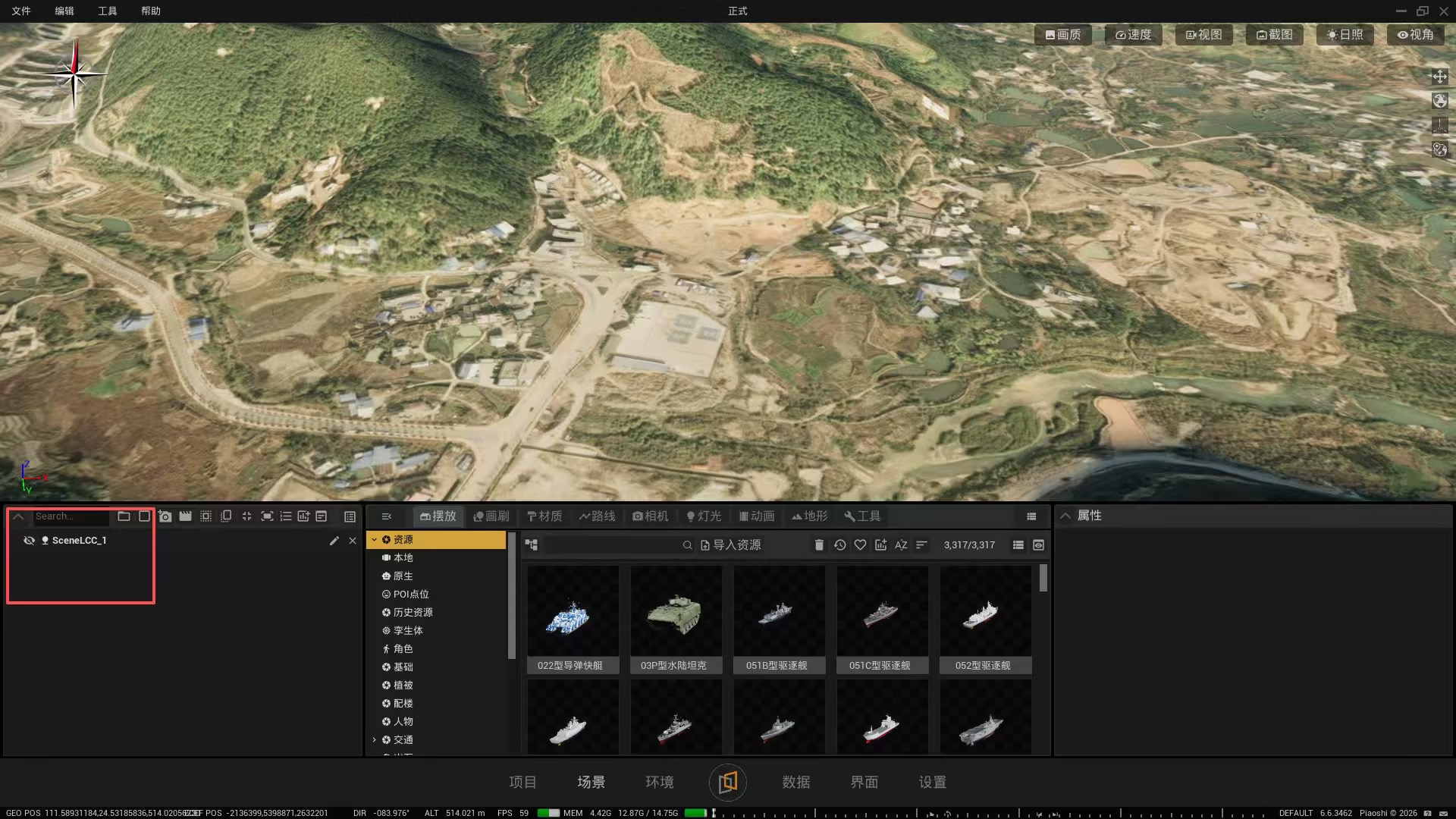This screenshot has height=819, width=1456.
Task: Click the move arrows icon on viewport
Action: [x=1439, y=77]
